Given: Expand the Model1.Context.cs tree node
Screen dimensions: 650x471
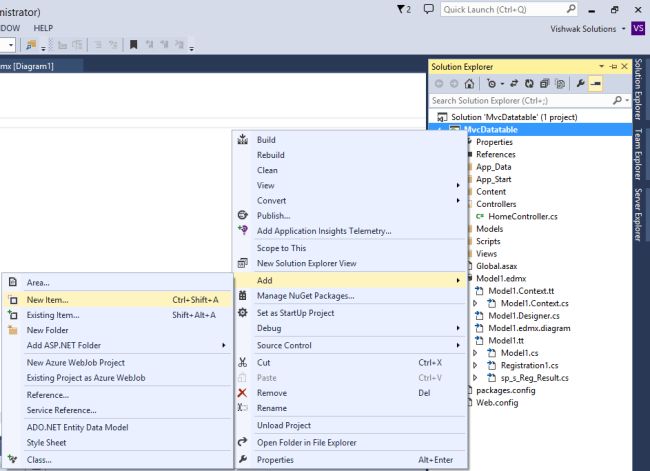Looking at the screenshot, I should [475, 303].
